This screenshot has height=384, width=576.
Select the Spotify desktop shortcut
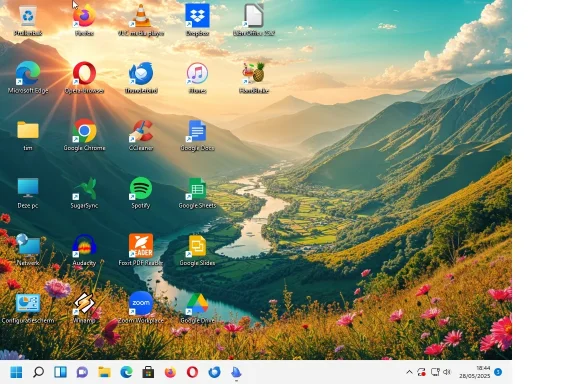(x=141, y=193)
